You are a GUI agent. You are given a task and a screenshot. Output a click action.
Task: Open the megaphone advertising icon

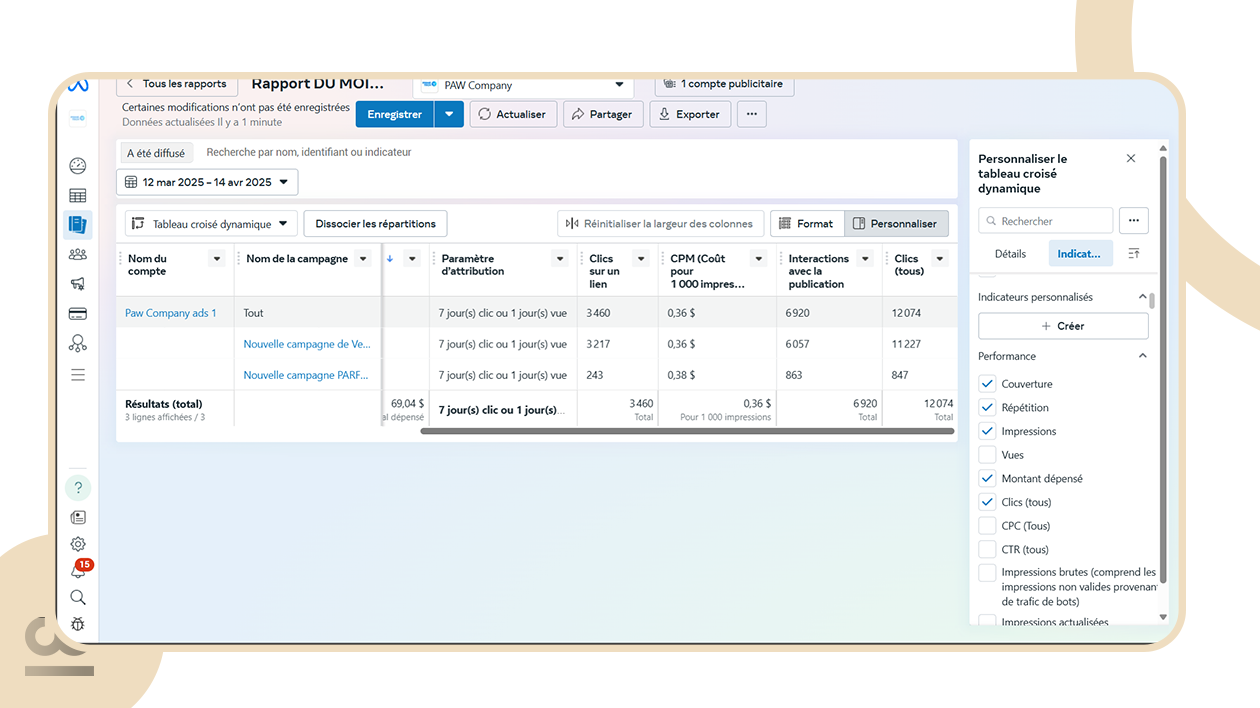click(78, 284)
